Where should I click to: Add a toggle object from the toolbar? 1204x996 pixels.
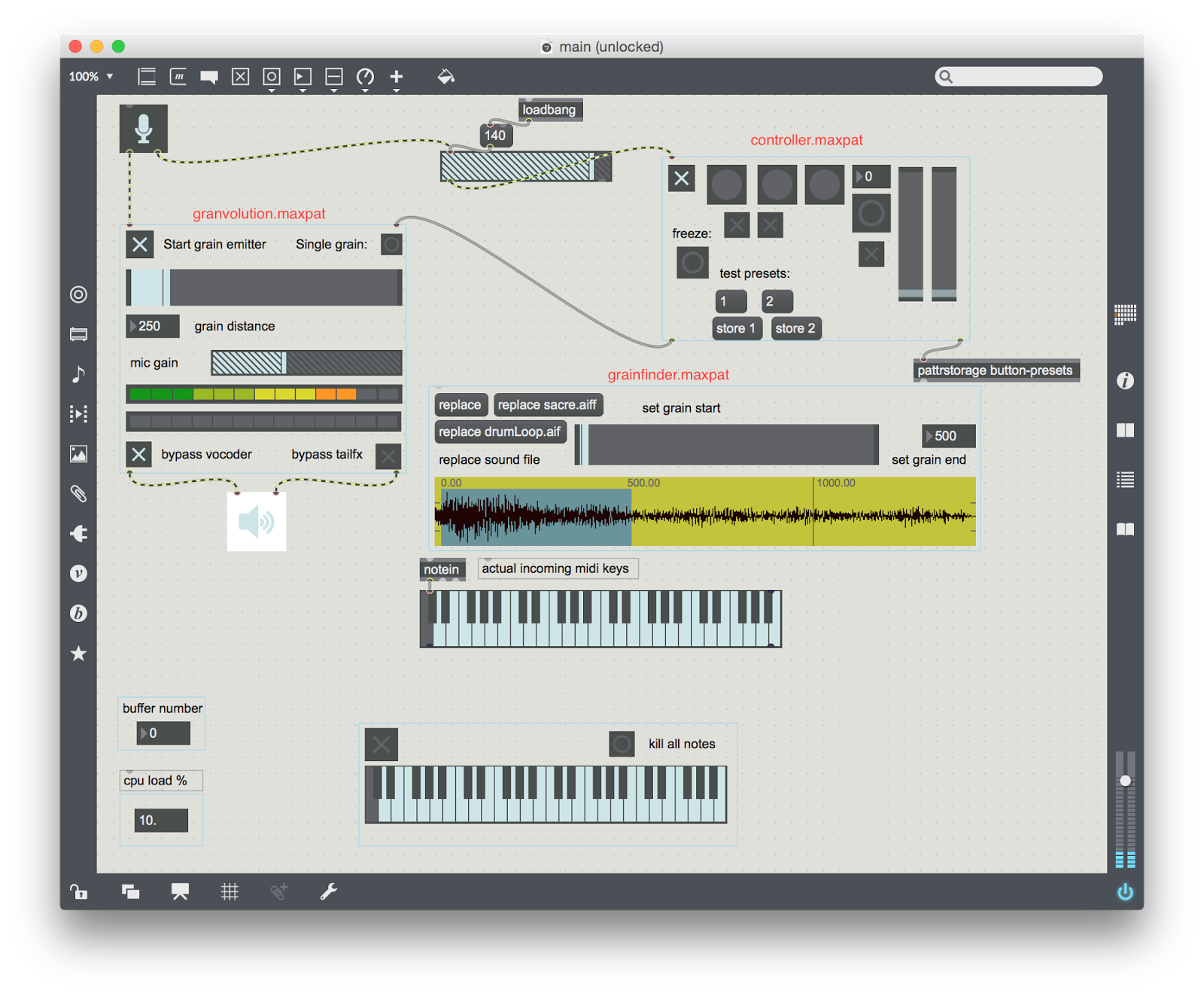pyautogui.click(x=240, y=77)
